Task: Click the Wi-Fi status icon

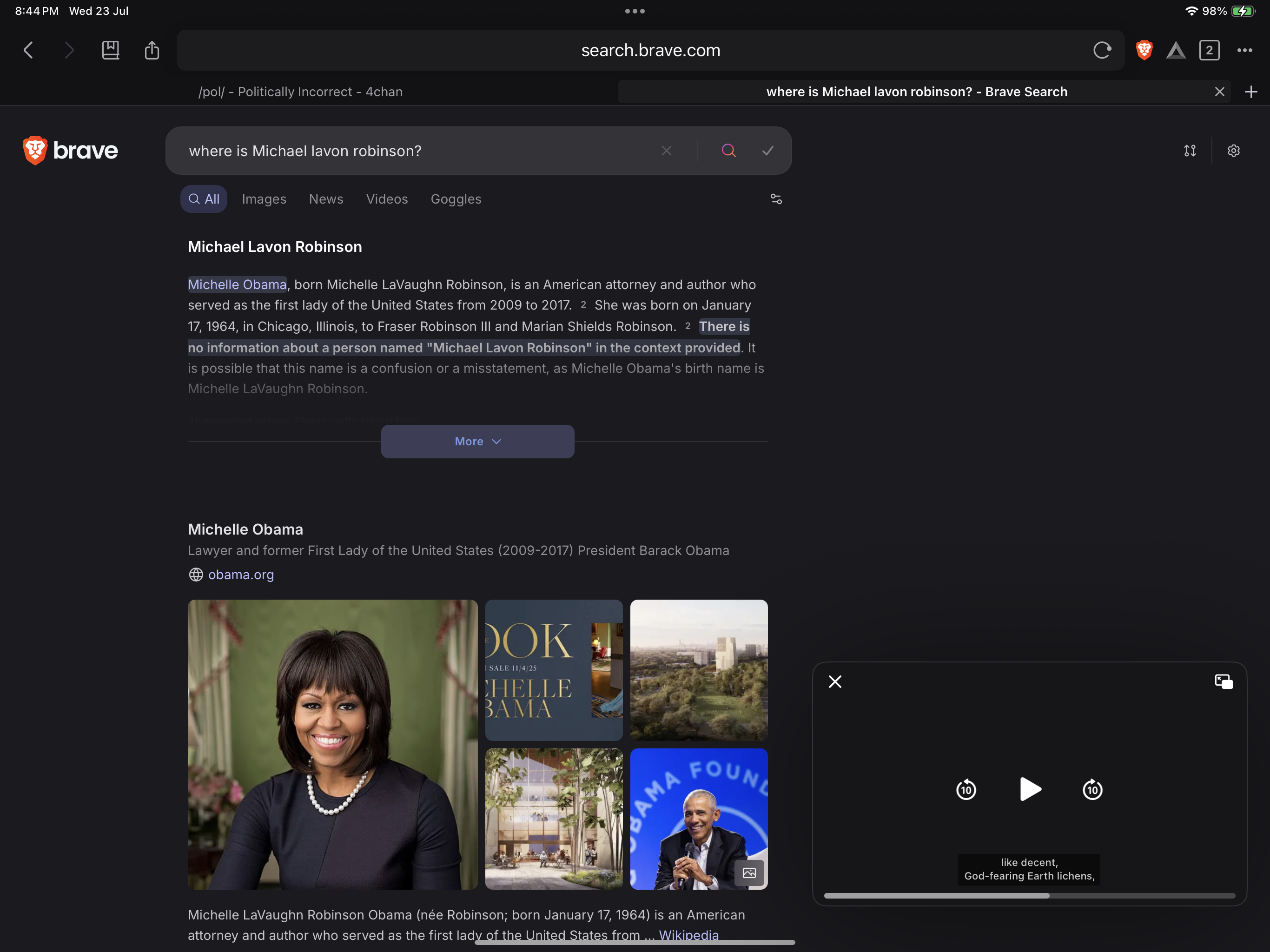Action: 1191,11
